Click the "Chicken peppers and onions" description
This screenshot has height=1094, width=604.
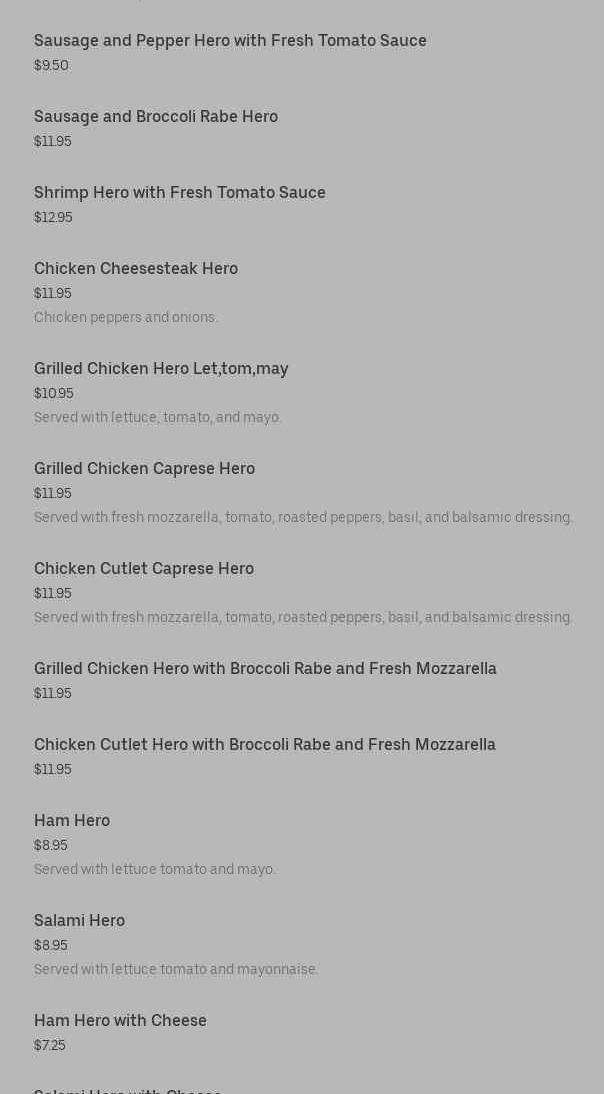click(126, 318)
